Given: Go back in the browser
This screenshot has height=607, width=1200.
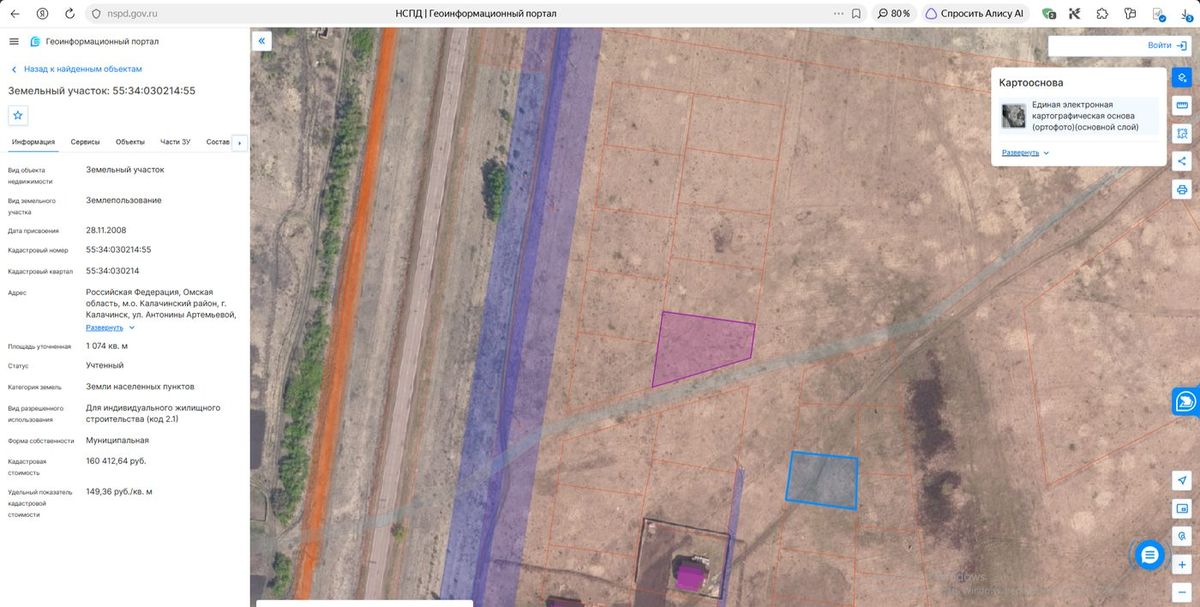Looking at the screenshot, I should (14, 14).
